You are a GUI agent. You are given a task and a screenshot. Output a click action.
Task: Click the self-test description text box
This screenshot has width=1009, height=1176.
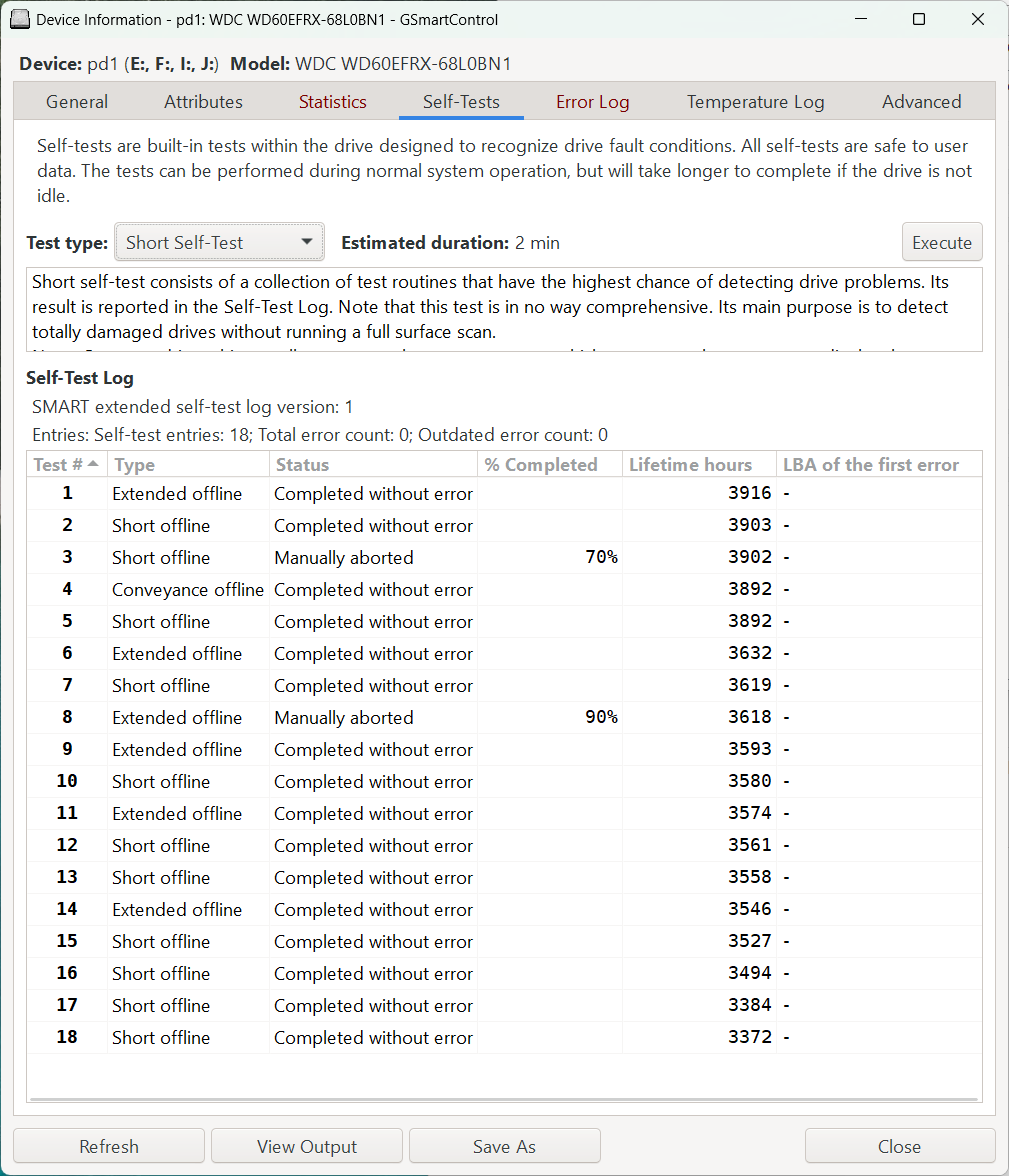(x=504, y=309)
